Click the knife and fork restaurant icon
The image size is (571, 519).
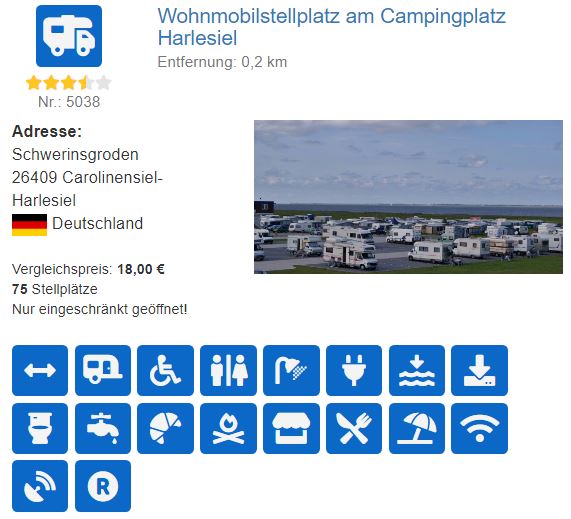pyautogui.click(x=354, y=428)
